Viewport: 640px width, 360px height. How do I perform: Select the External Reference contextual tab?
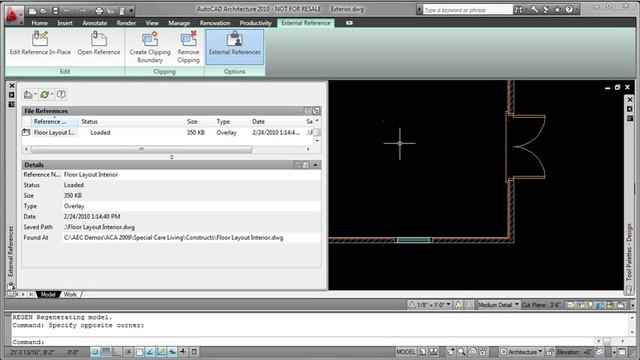[x=306, y=23]
